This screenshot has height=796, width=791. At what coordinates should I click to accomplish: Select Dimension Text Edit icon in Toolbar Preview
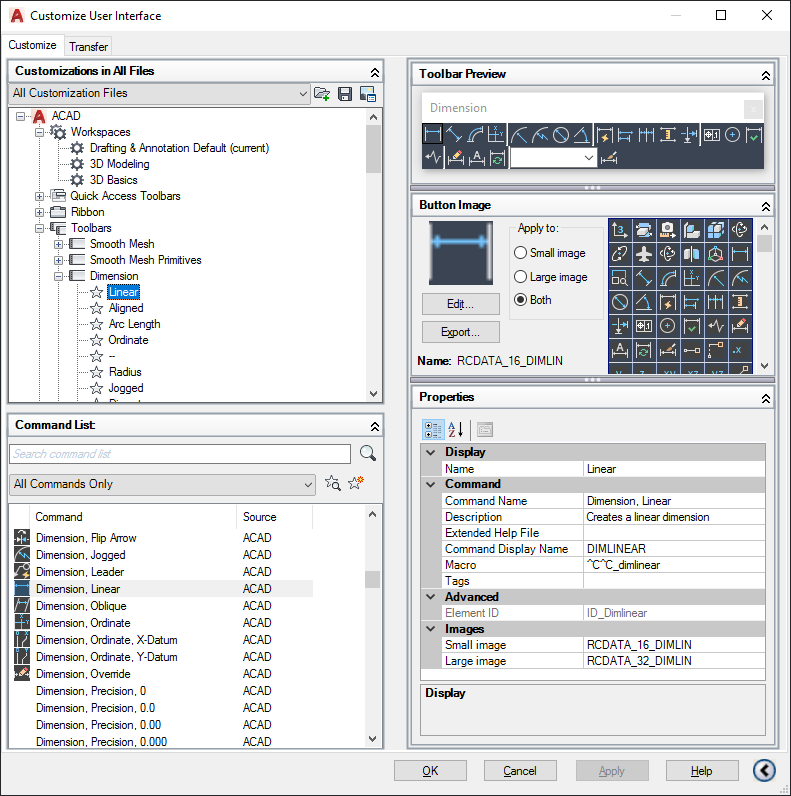(x=476, y=158)
